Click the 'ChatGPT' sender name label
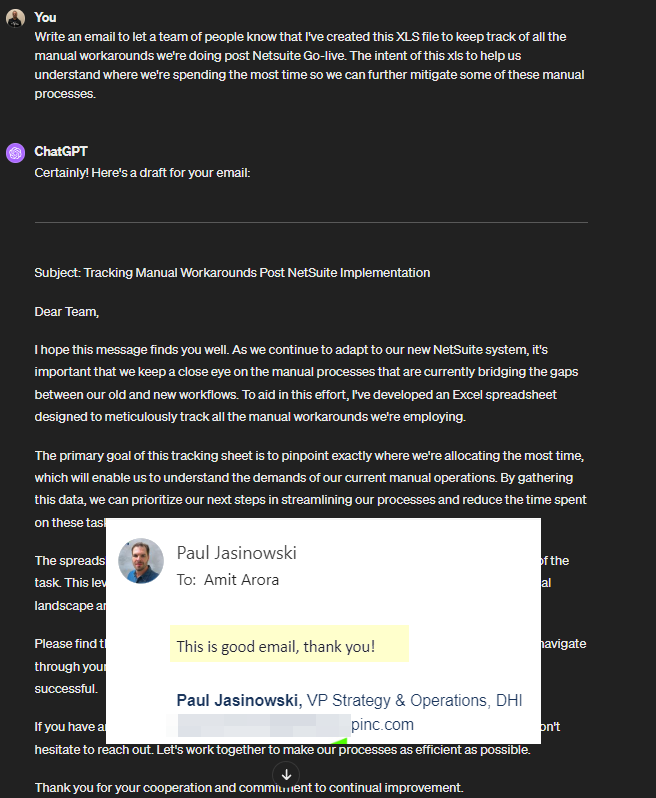The height and width of the screenshot is (798, 656). (61, 152)
